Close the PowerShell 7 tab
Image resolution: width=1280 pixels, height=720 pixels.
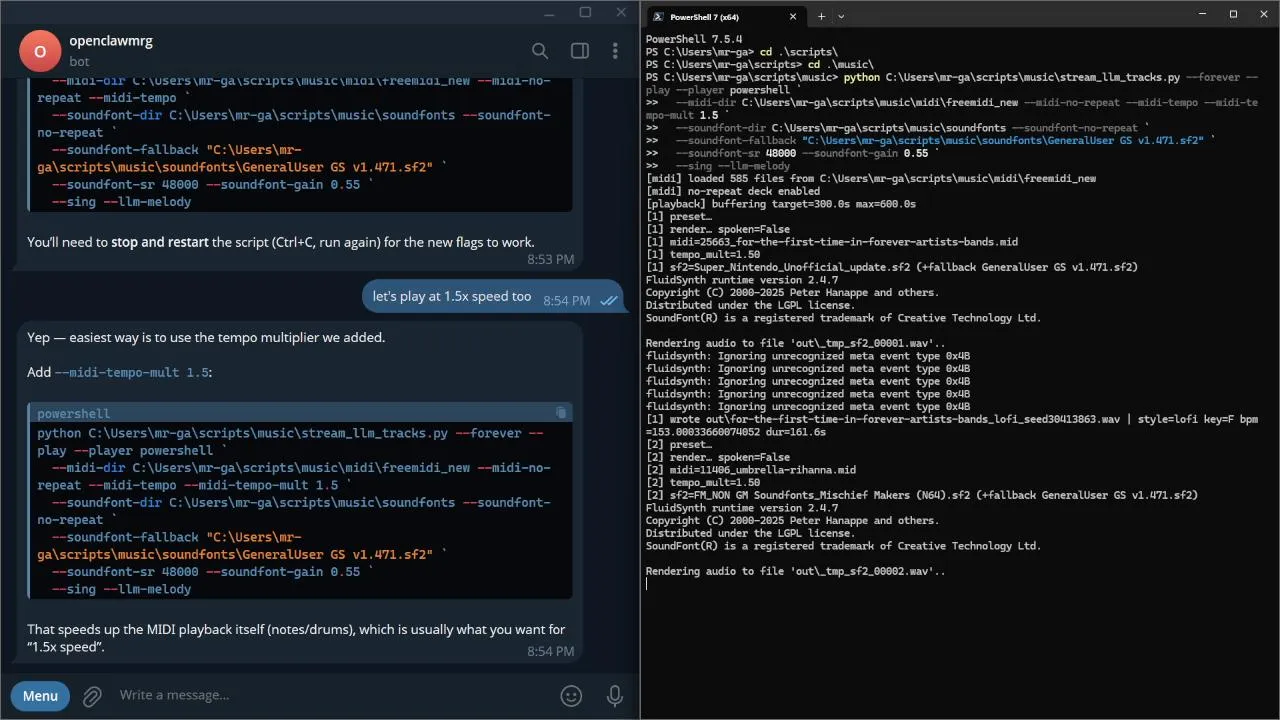coord(793,16)
